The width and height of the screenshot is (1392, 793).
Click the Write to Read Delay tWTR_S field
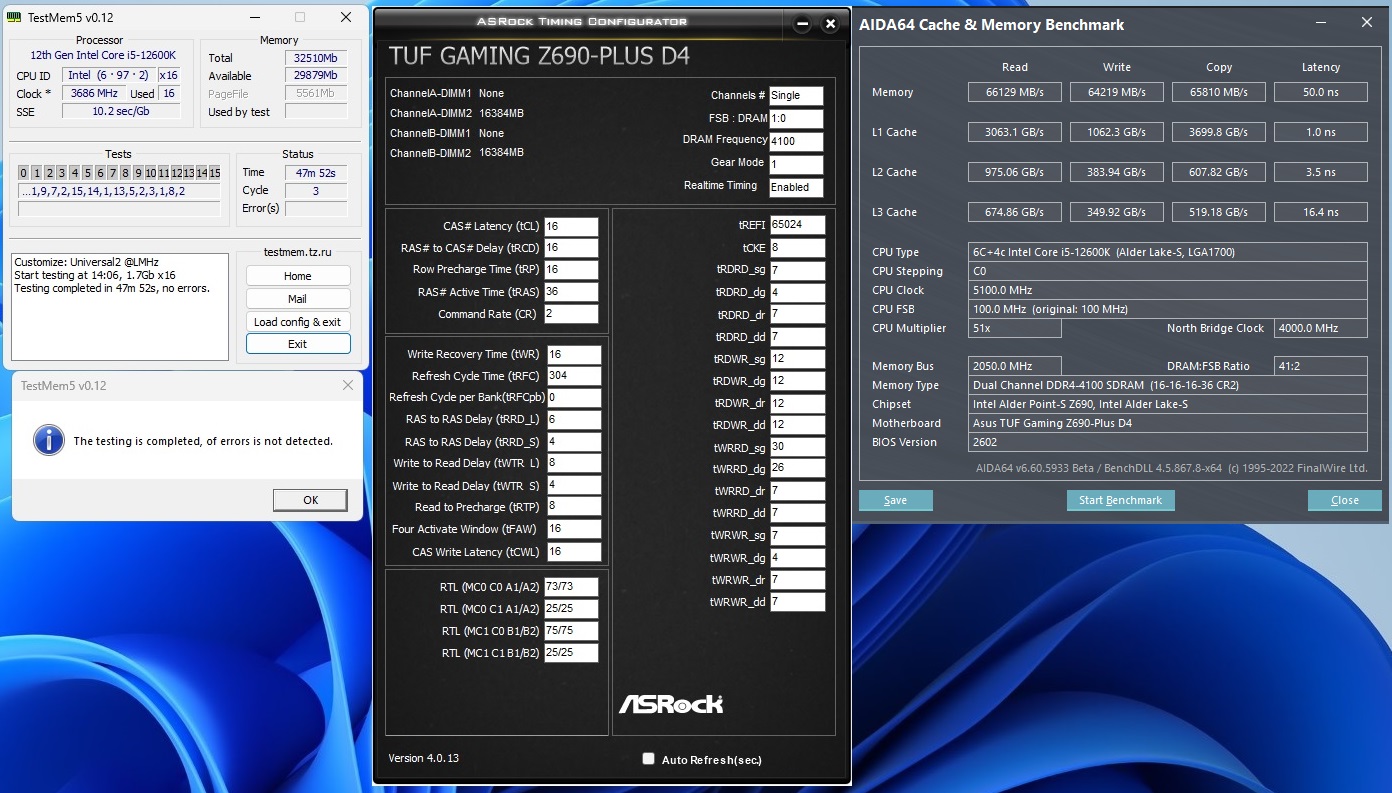(x=574, y=486)
